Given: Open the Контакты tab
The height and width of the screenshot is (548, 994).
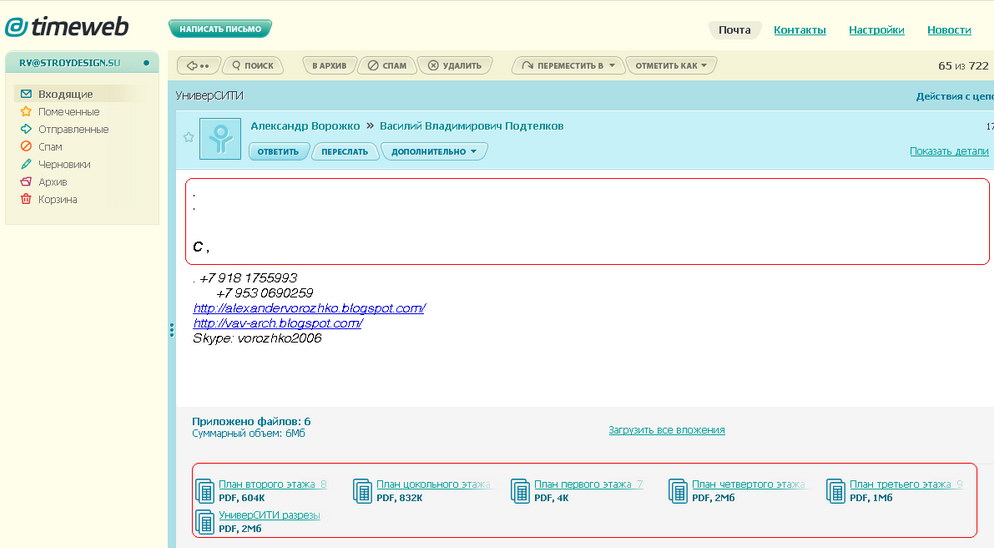Looking at the screenshot, I should tap(799, 30).
